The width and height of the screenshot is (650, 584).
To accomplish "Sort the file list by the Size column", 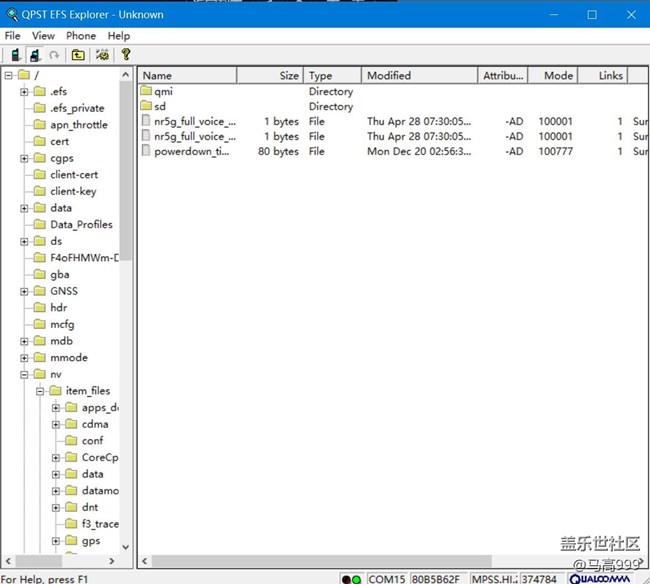I will click(x=270, y=75).
